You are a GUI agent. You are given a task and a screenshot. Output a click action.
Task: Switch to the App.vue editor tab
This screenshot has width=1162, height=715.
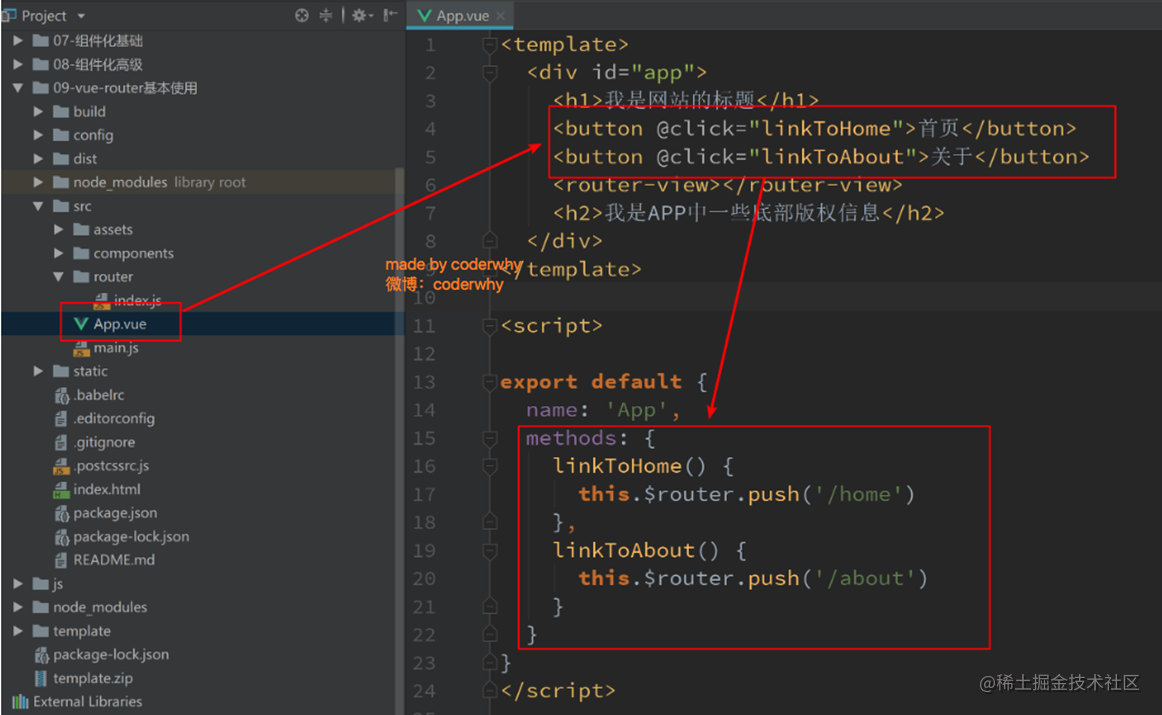point(462,16)
